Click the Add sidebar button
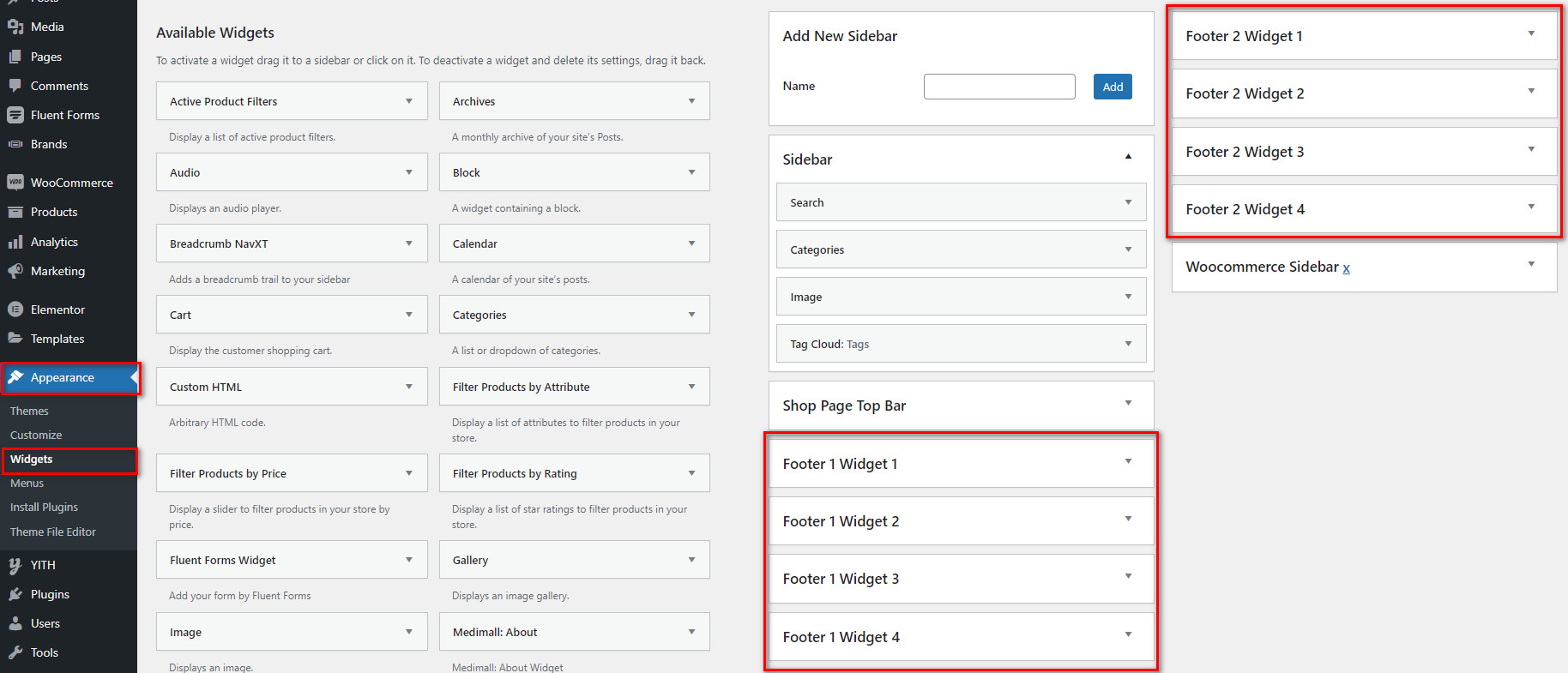The image size is (1568, 673). [x=1113, y=87]
